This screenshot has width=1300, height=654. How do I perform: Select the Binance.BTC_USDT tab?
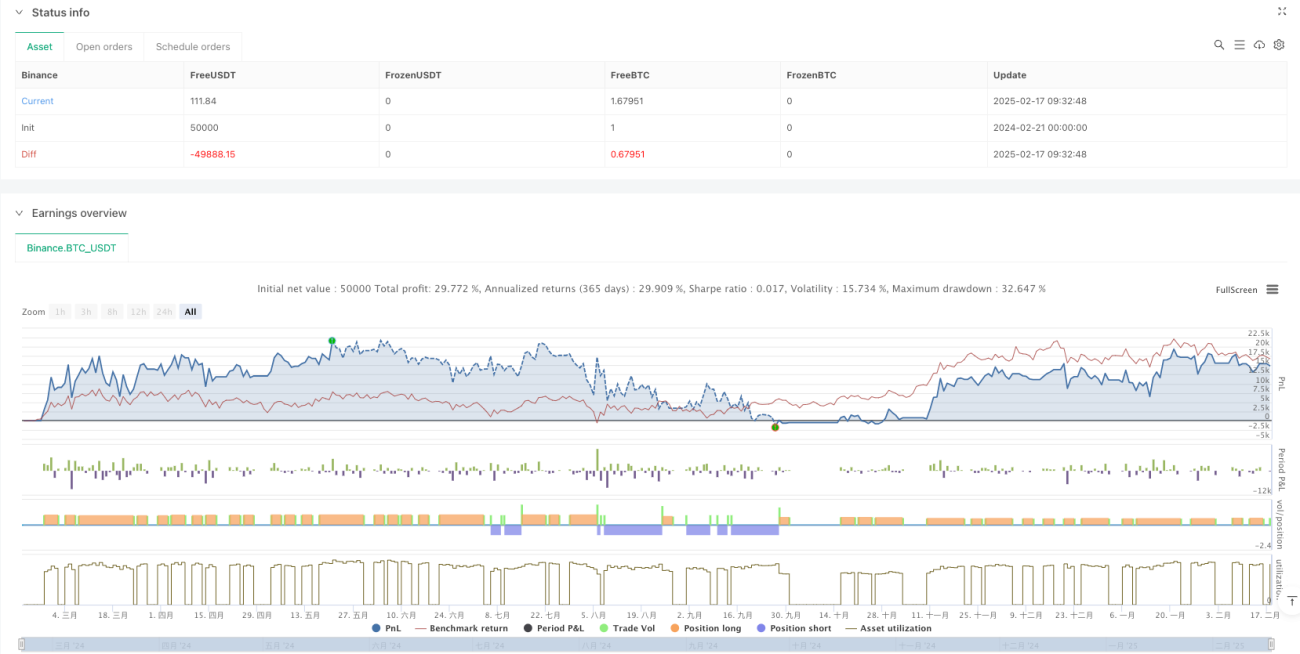point(72,247)
